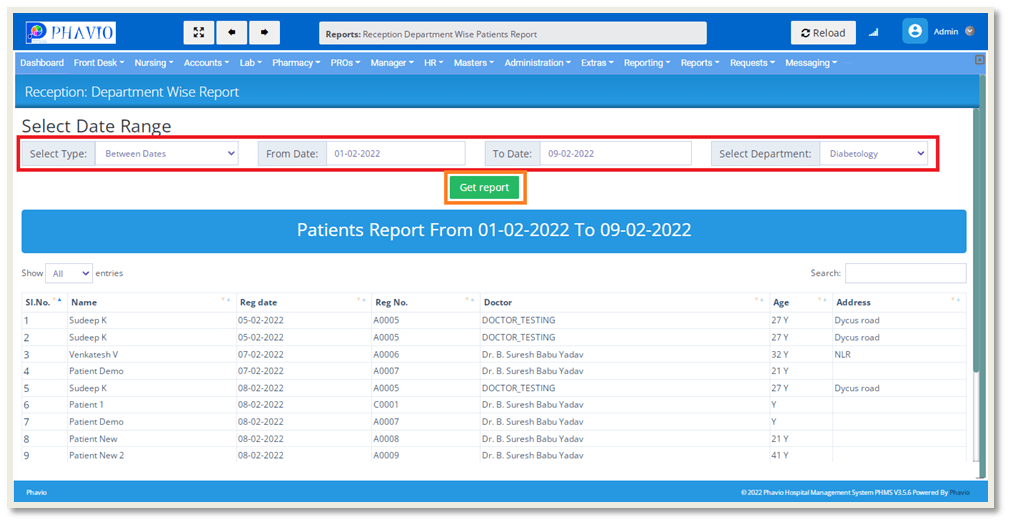Open the Pharmacy menu
This screenshot has height=523, width=1009.
point(296,62)
